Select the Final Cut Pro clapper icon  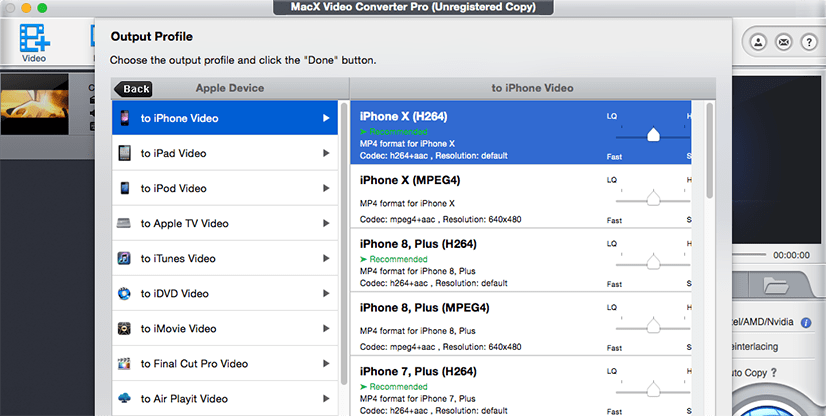[124, 363]
